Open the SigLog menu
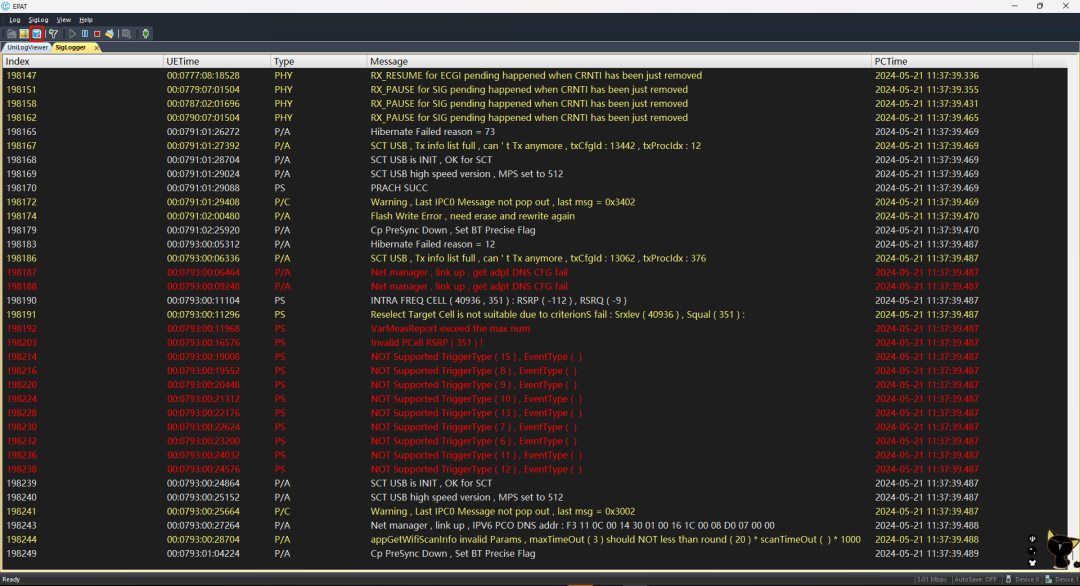This screenshot has width=1080, height=586. point(38,20)
